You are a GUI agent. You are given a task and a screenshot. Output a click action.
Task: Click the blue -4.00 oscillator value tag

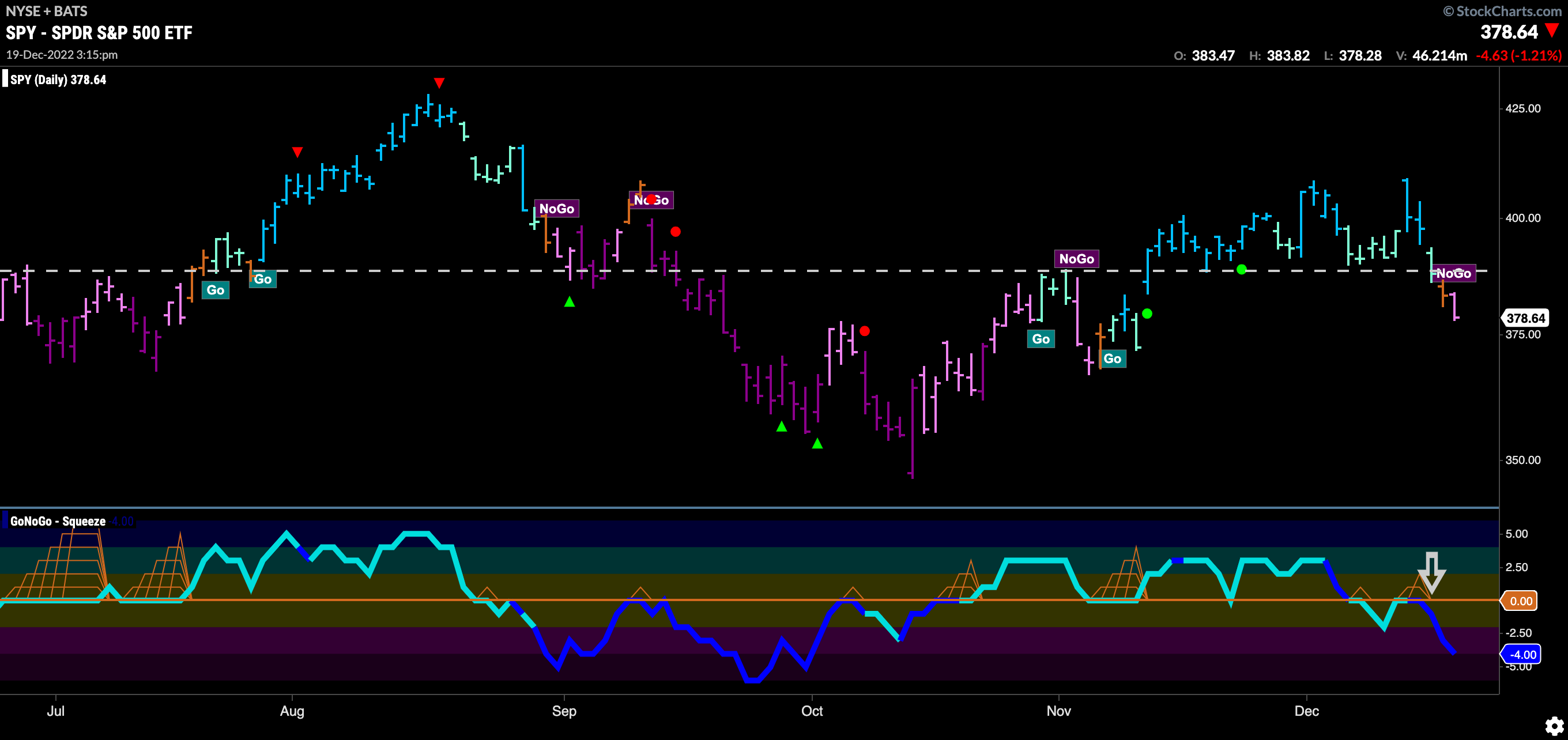[x=1521, y=655]
